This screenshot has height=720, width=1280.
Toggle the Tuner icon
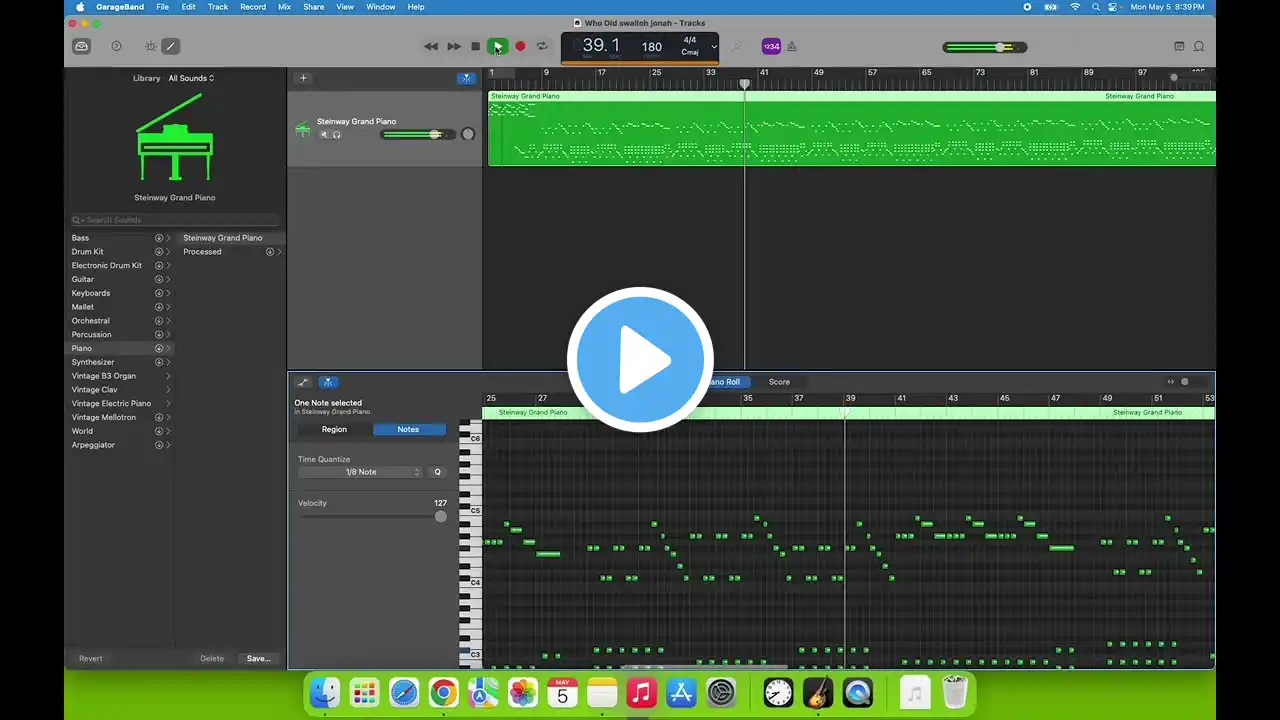click(x=737, y=46)
